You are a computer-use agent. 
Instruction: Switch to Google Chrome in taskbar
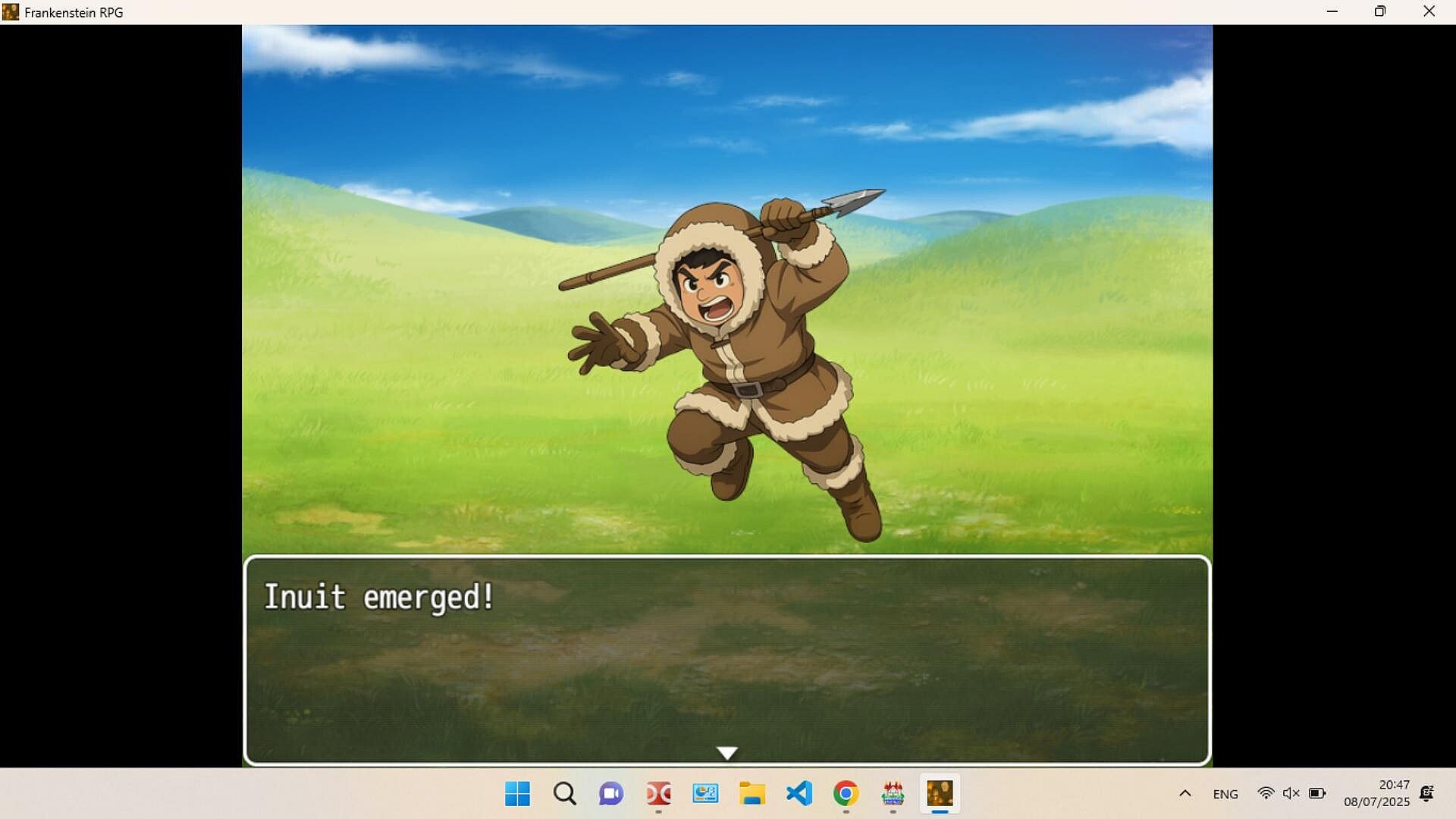coord(846,794)
